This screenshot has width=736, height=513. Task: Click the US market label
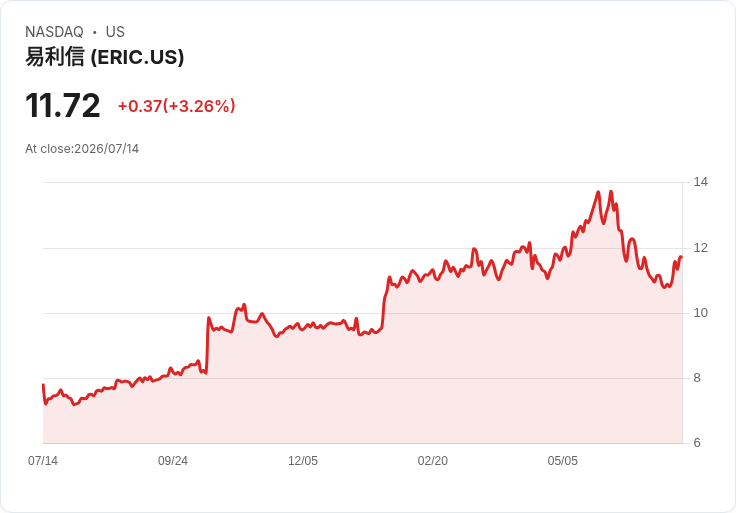pos(115,32)
